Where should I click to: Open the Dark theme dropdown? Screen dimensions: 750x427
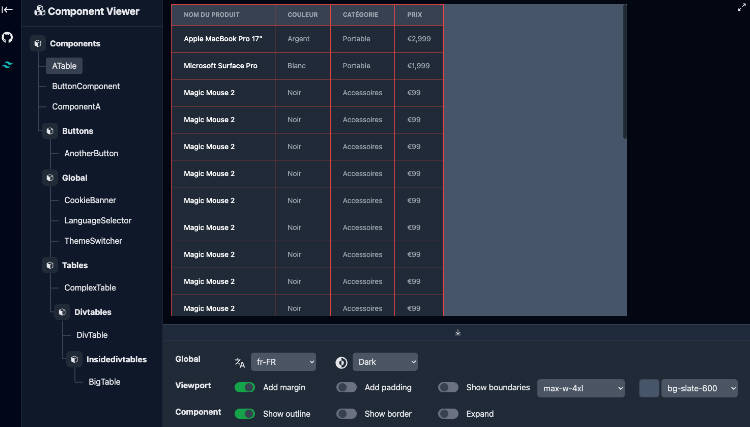click(384, 362)
